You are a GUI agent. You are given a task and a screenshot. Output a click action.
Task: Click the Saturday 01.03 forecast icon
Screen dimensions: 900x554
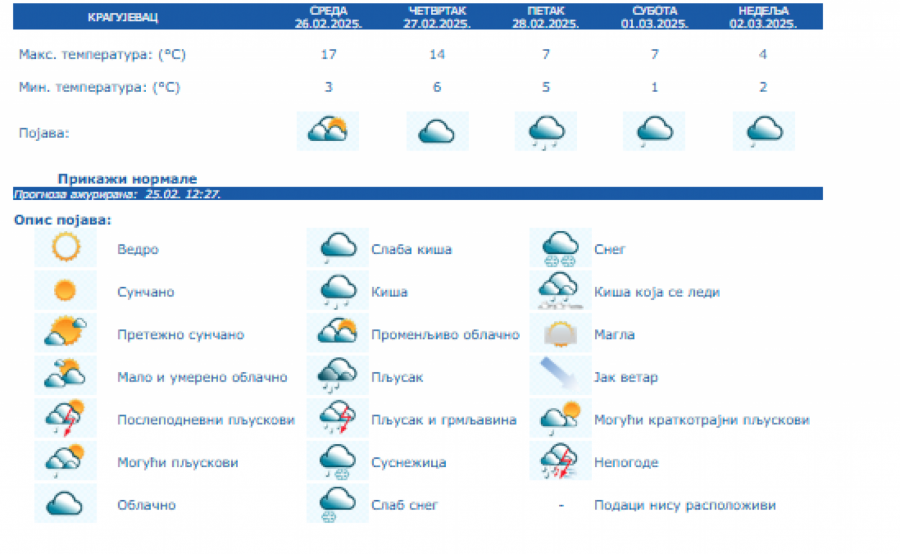tap(655, 131)
